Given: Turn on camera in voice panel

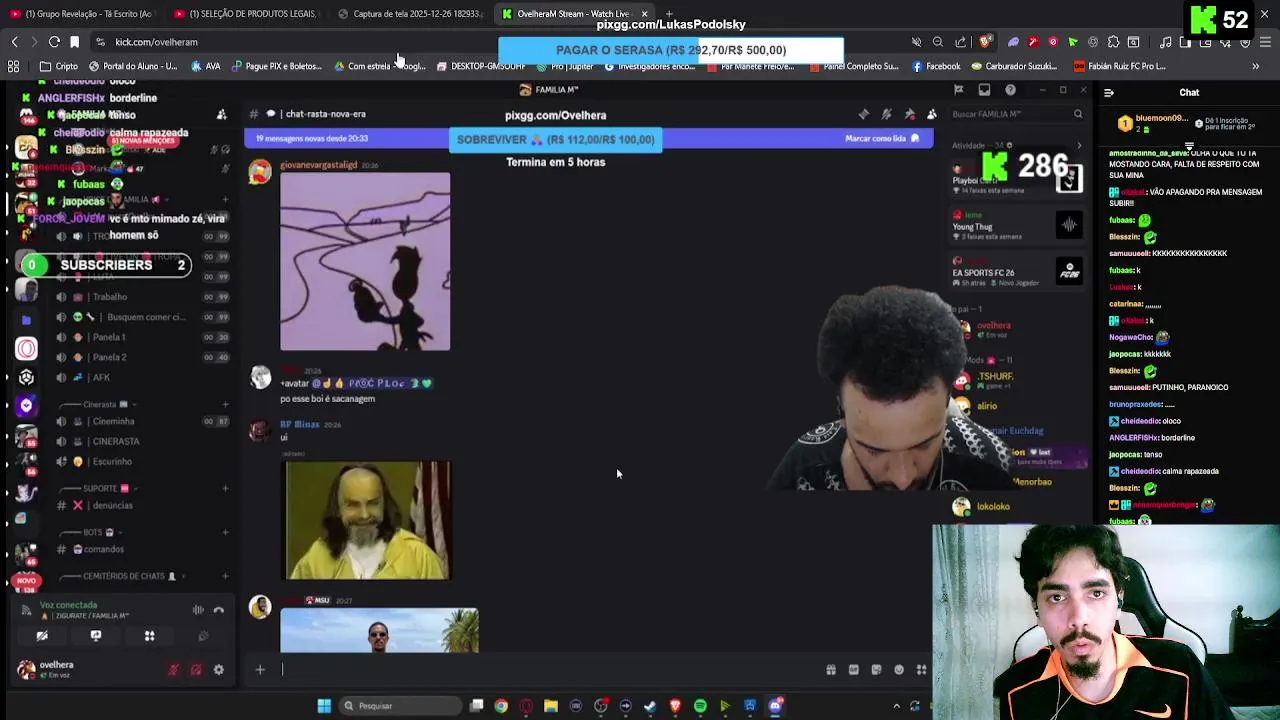Looking at the screenshot, I should (x=42, y=636).
